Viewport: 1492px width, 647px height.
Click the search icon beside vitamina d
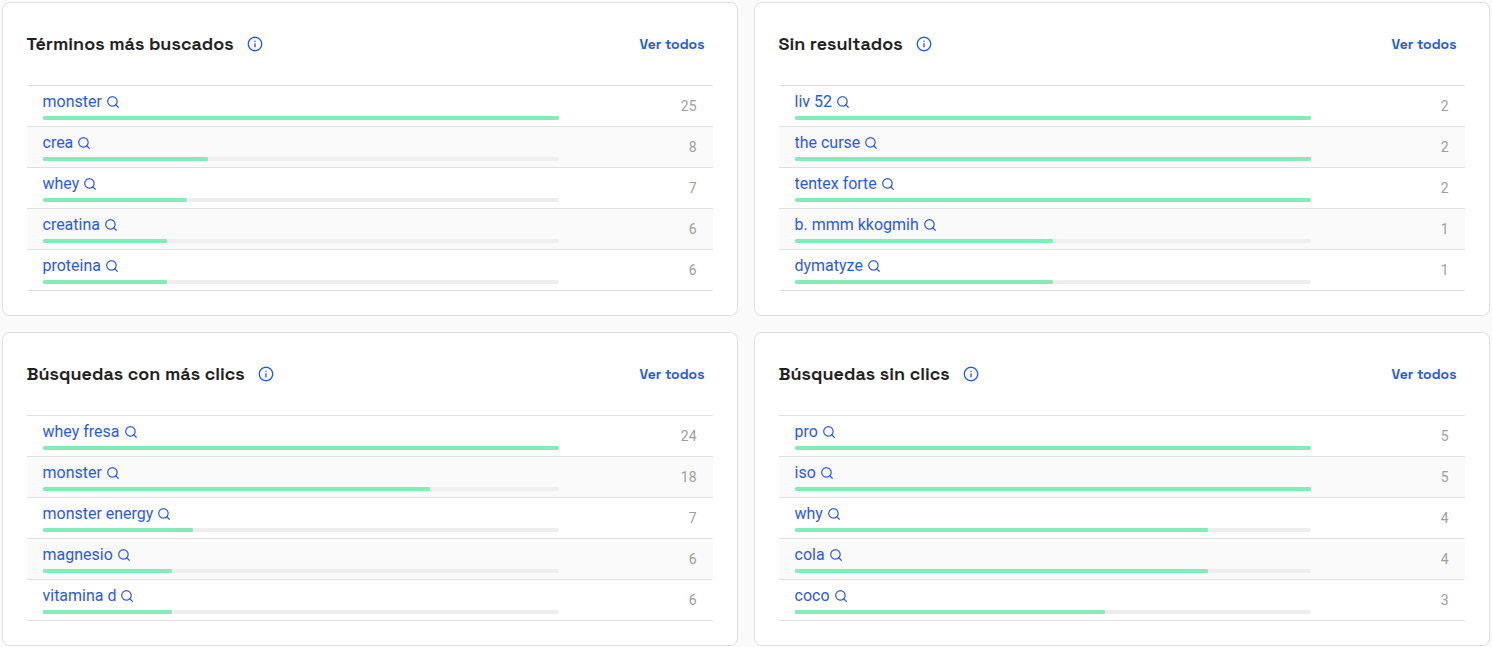pyautogui.click(x=127, y=596)
